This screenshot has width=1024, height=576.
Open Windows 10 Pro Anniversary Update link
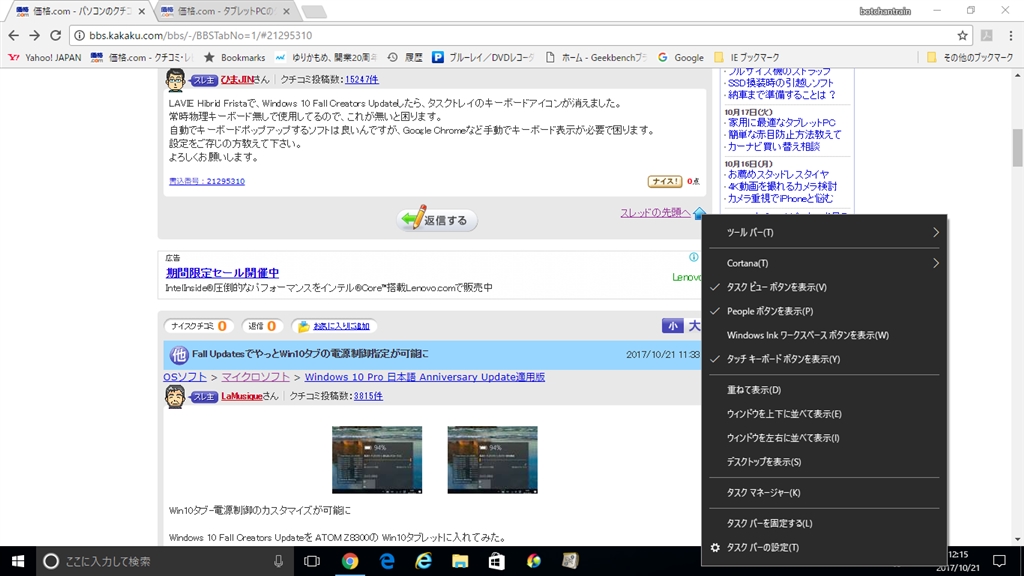[x=424, y=377]
